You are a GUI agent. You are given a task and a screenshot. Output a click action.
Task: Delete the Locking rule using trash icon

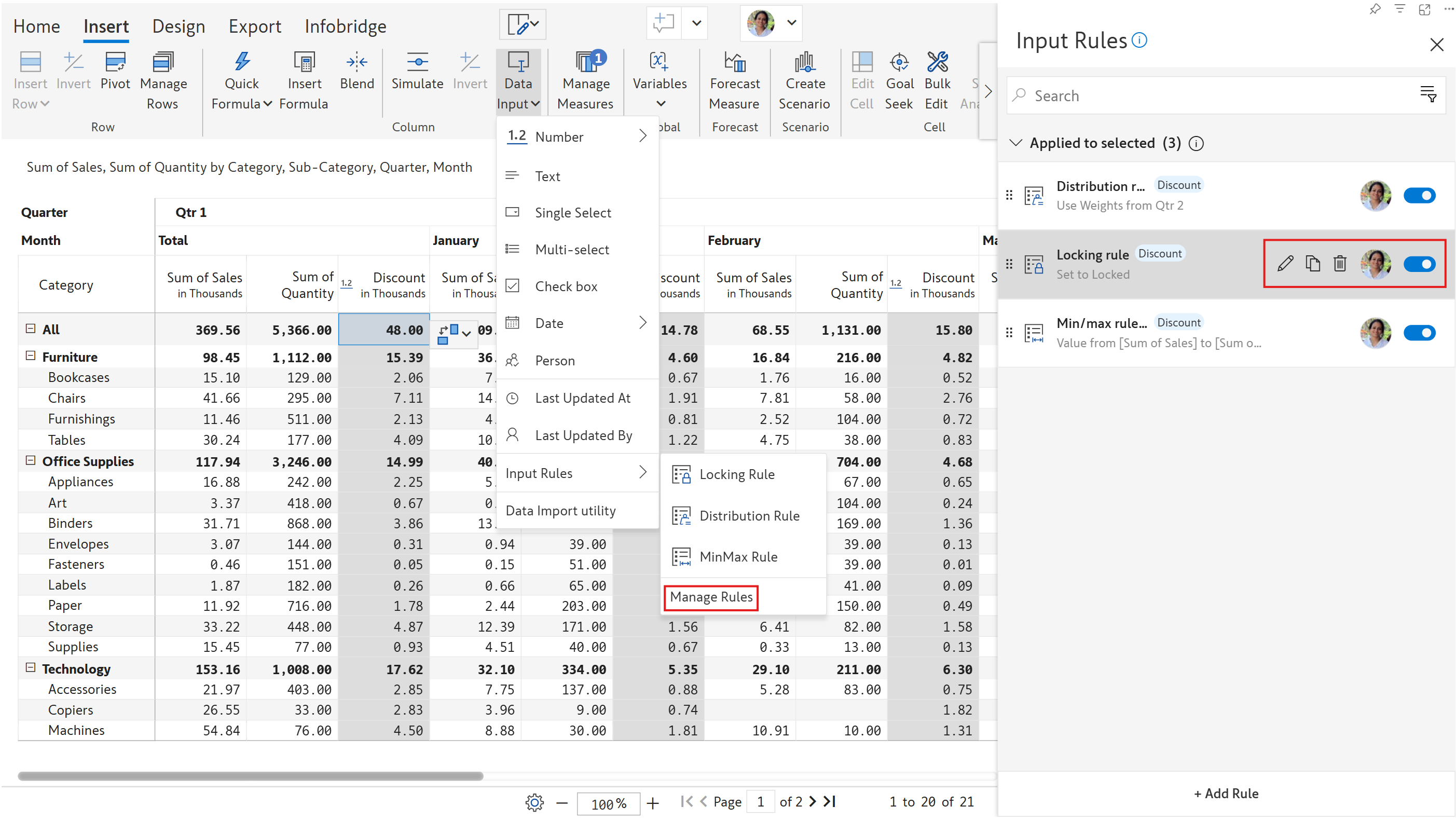(1340, 264)
